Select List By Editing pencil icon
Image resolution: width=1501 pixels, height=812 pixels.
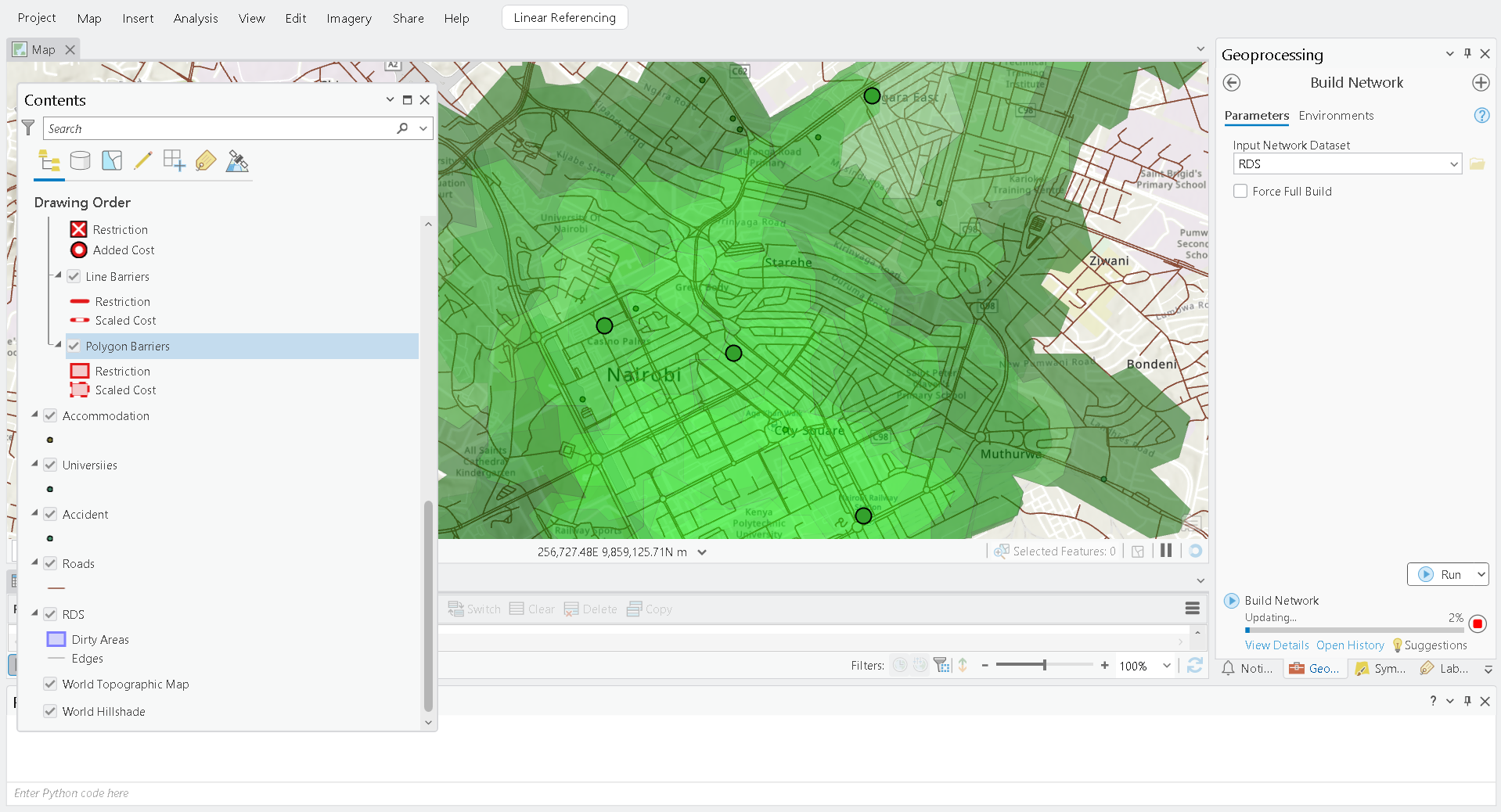142,161
